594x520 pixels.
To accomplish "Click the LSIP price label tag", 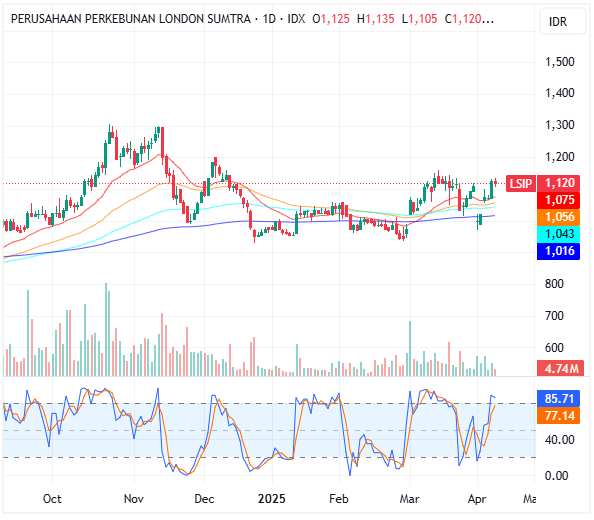I will 521,184.
